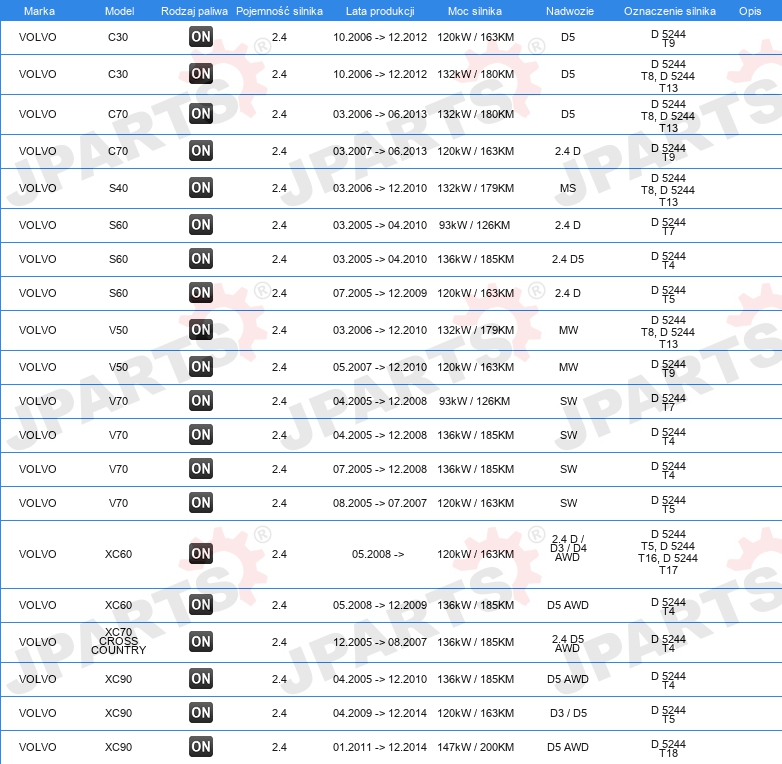The height and width of the screenshot is (764, 782).
Task: Click the 12.2005 -> 08.2007 production years
Action: pyautogui.click(x=380, y=642)
